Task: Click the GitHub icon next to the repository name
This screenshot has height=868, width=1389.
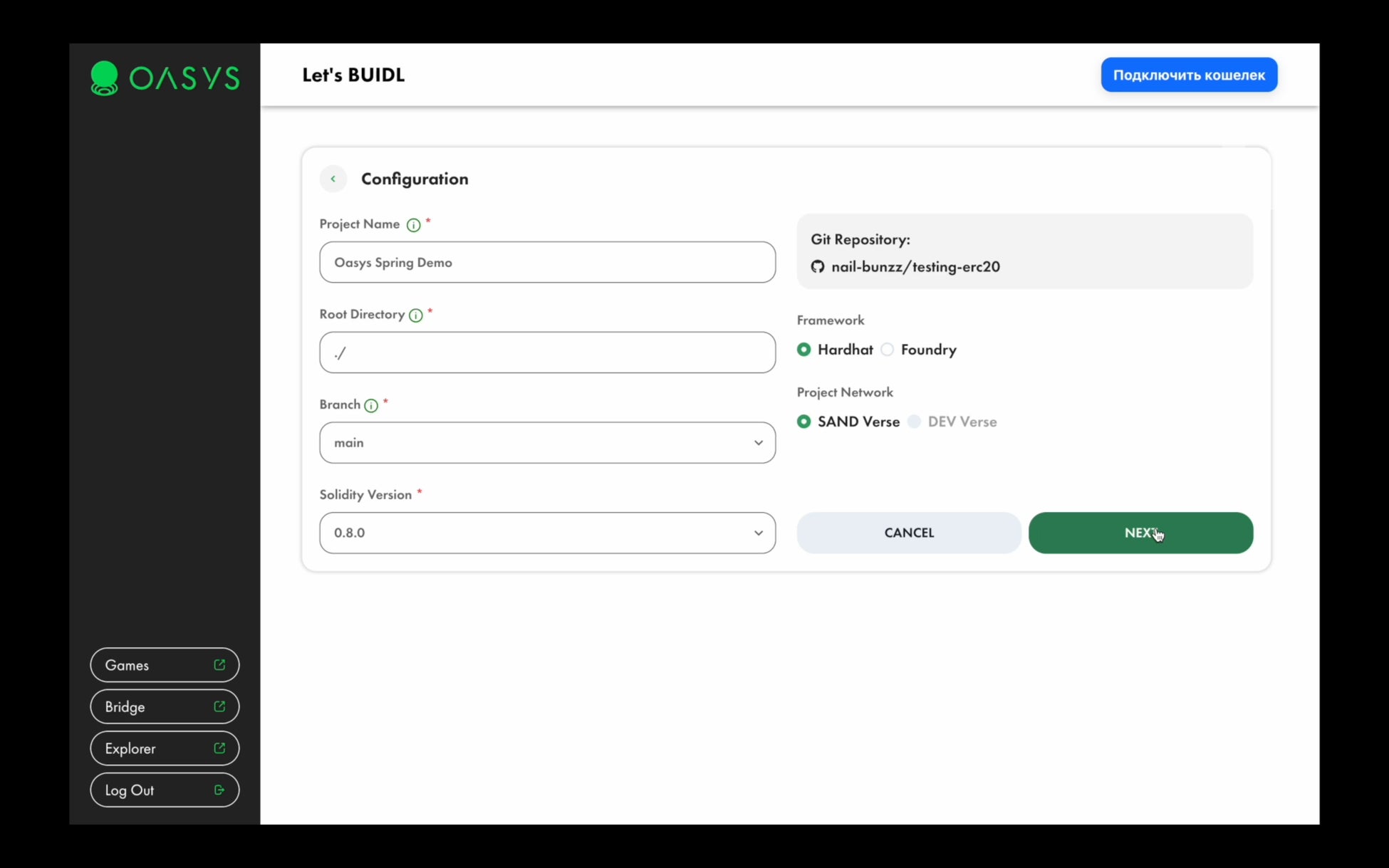Action: click(x=818, y=266)
